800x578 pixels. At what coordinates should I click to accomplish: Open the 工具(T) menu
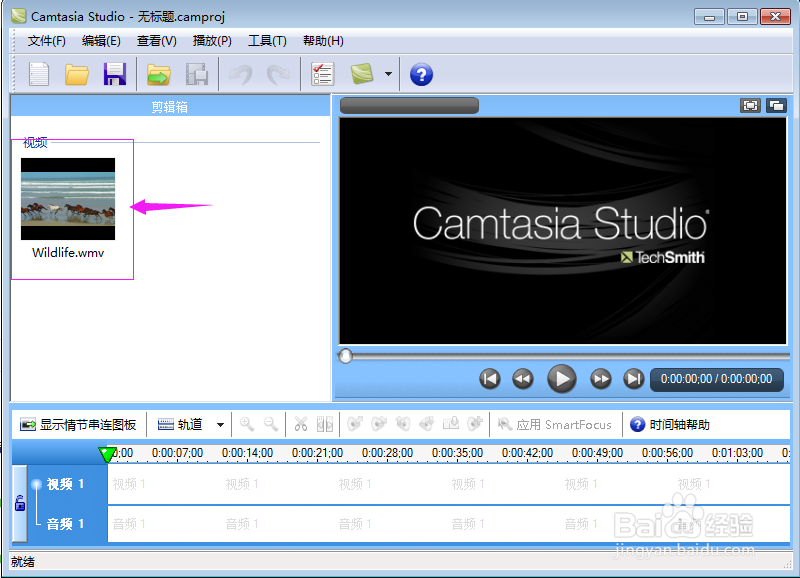coord(267,41)
